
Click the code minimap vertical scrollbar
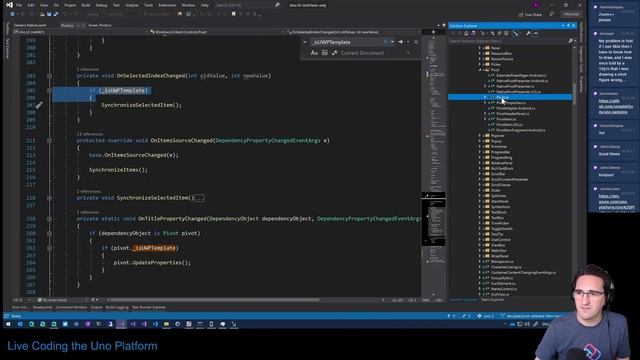click(x=433, y=163)
